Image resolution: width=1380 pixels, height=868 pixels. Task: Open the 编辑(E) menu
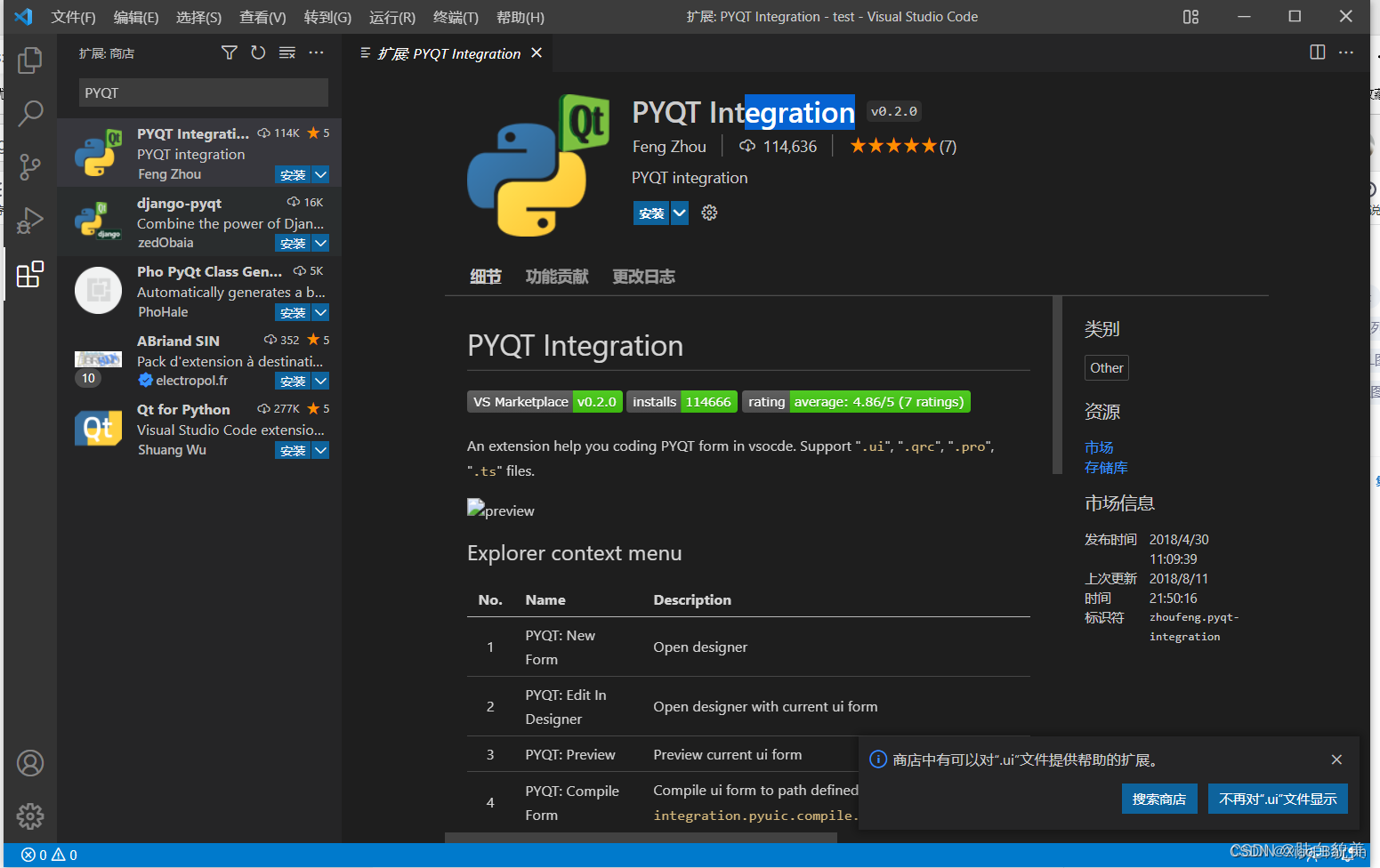pos(136,17)
